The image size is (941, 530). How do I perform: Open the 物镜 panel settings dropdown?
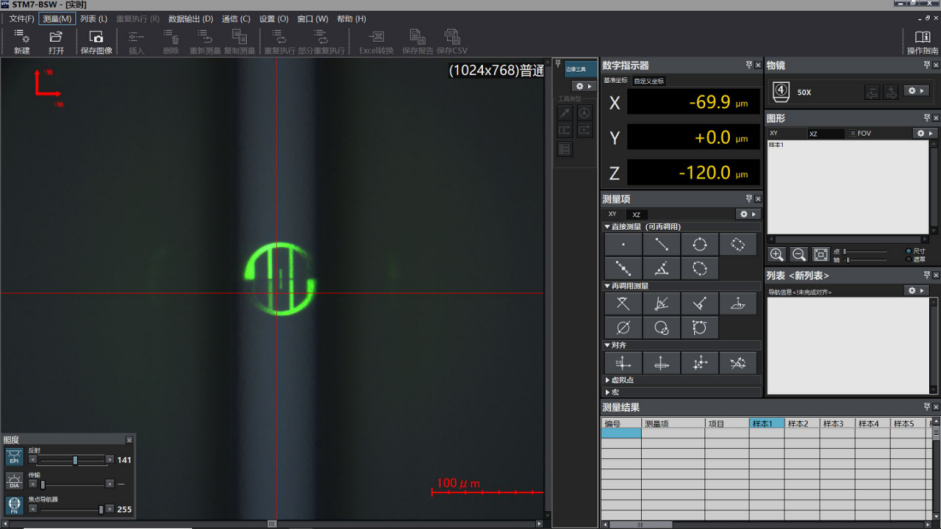[x=916, y=91]
